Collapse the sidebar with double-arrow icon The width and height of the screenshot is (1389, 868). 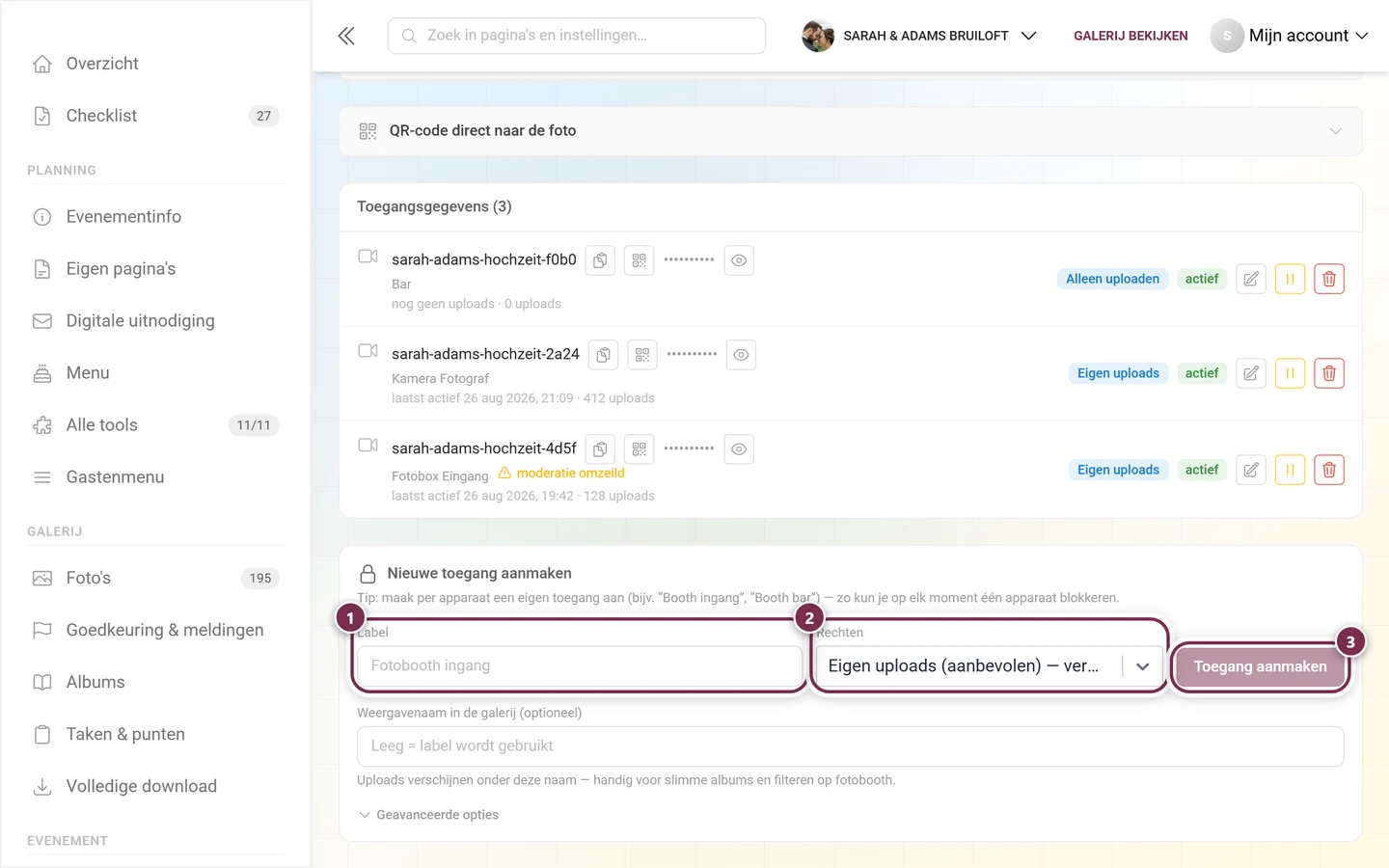346,36
